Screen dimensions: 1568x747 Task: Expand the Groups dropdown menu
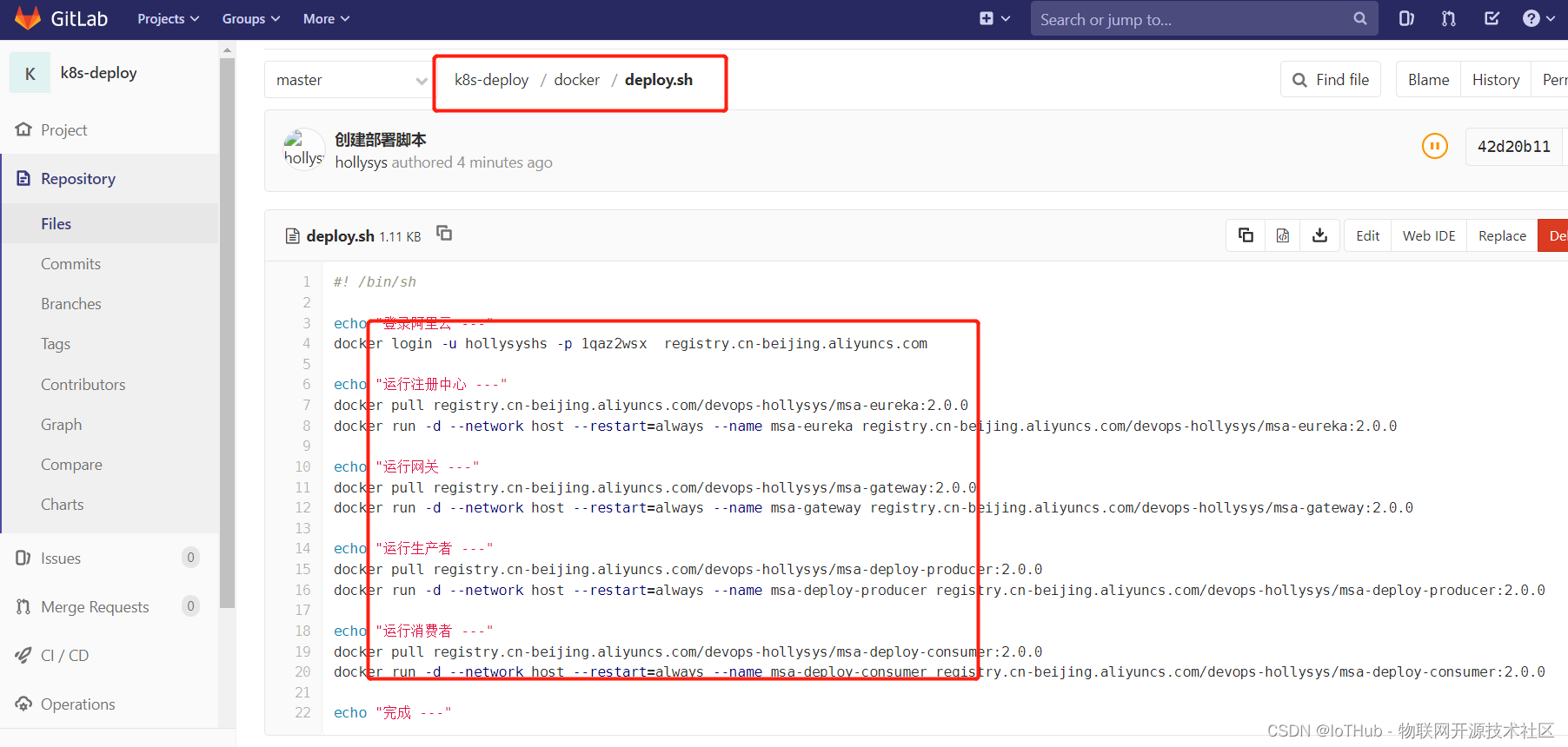click(251, 18)
